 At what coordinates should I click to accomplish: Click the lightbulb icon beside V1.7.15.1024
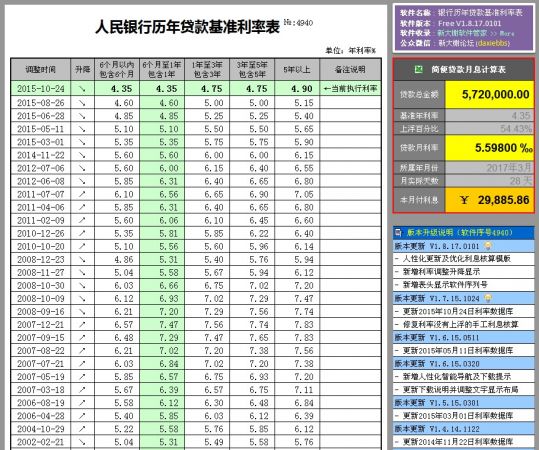pos(487,298)
